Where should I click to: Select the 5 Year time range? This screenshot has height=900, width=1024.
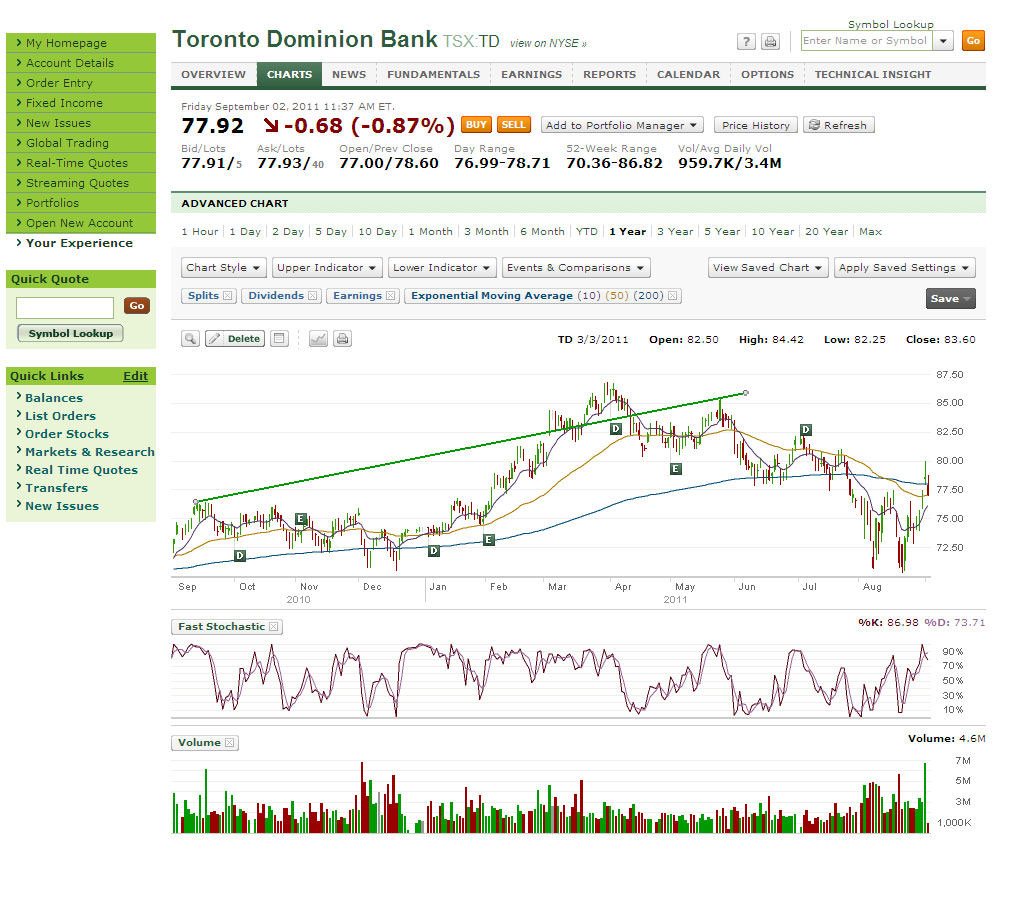coord(722,231)
